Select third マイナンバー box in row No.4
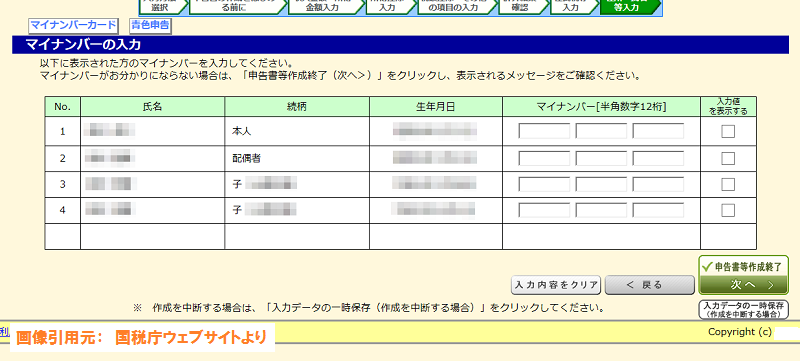The height and width of the screenshot is (361, 800). click(x=658, y=210)
